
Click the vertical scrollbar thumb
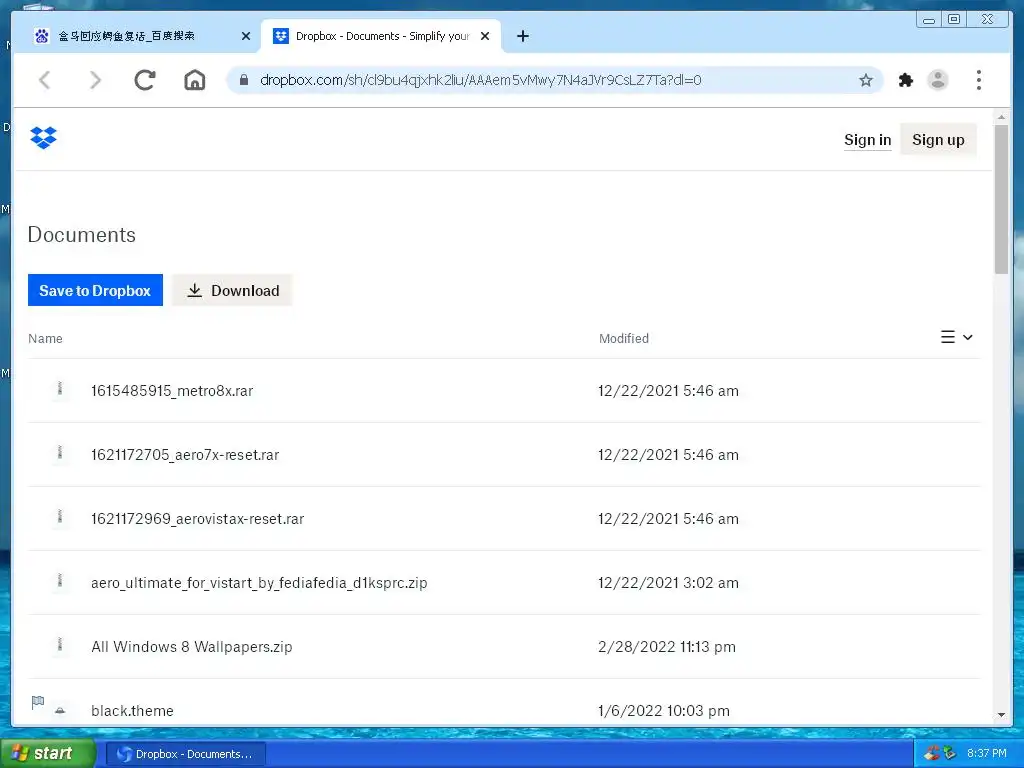coord(1001,199)
